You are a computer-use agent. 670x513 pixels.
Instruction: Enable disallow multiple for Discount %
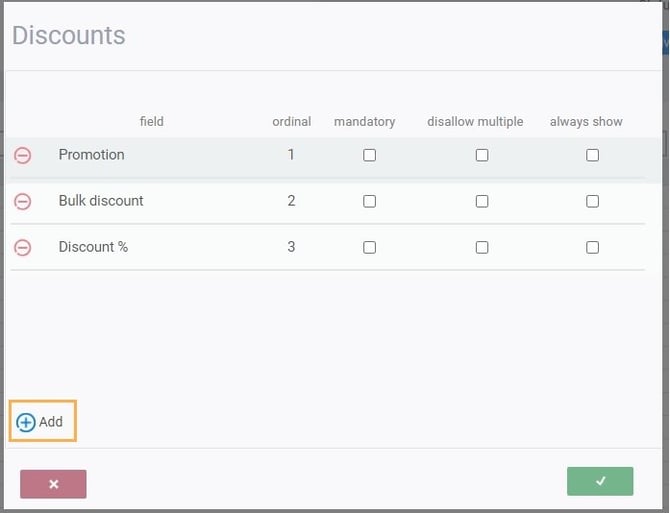pyautogui.click(x=482, y=247)
